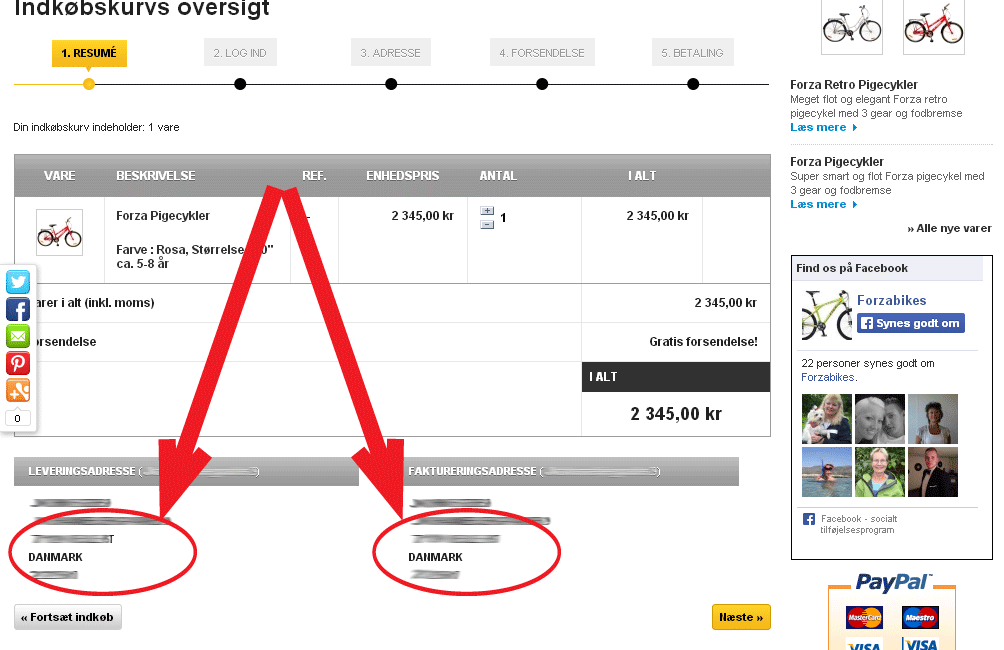The height and width of the screenshot is (650, 1004).
Task: Increase quantity with the plus stepper
Action: [x=487, y=211]
